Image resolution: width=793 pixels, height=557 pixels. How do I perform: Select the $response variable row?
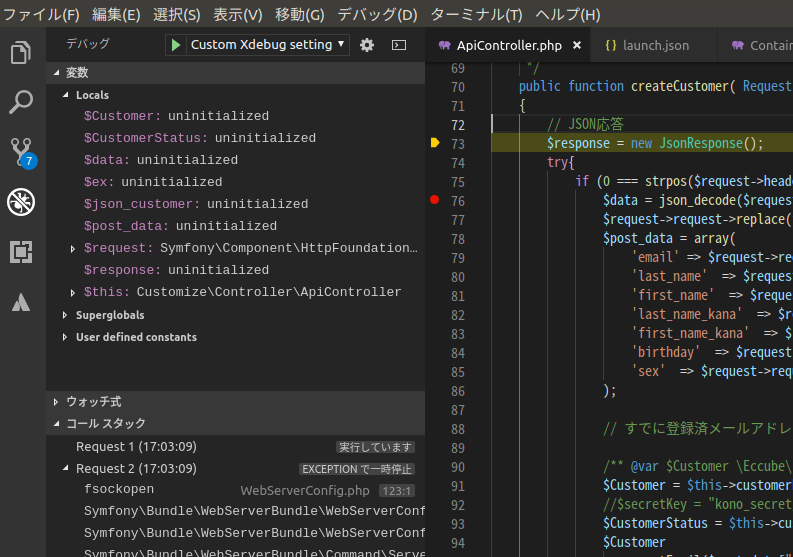(x=236, y=270)
